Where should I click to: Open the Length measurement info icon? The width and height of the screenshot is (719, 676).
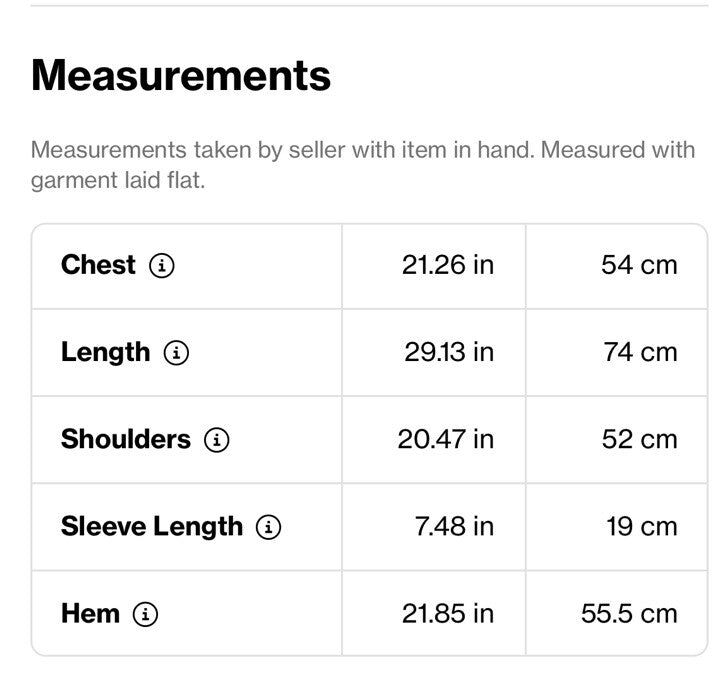coord(176,353)
